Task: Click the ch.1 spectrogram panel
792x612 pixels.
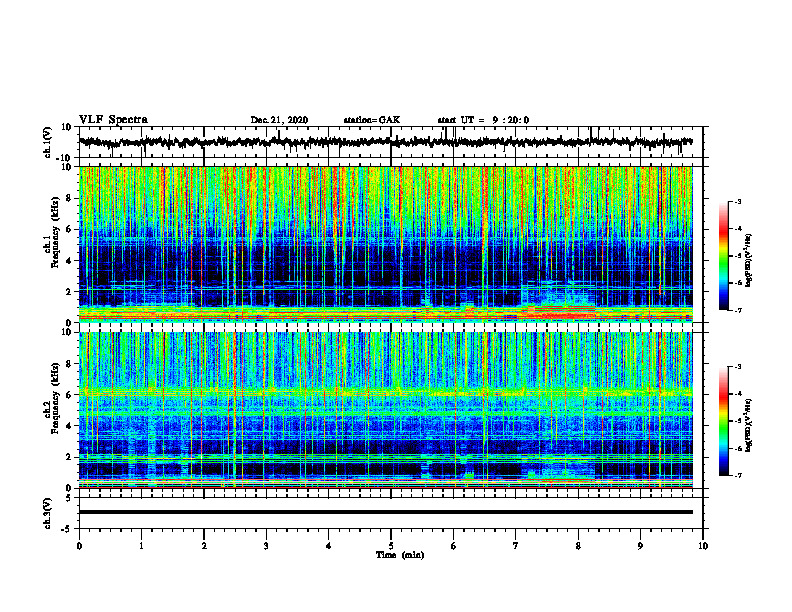Action: 386,244
